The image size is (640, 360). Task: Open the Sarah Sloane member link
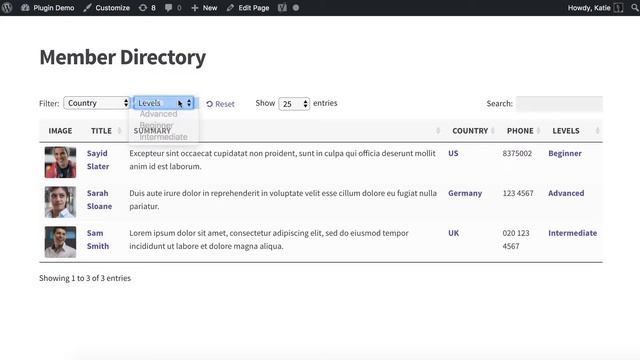click(x=99, y=200)
